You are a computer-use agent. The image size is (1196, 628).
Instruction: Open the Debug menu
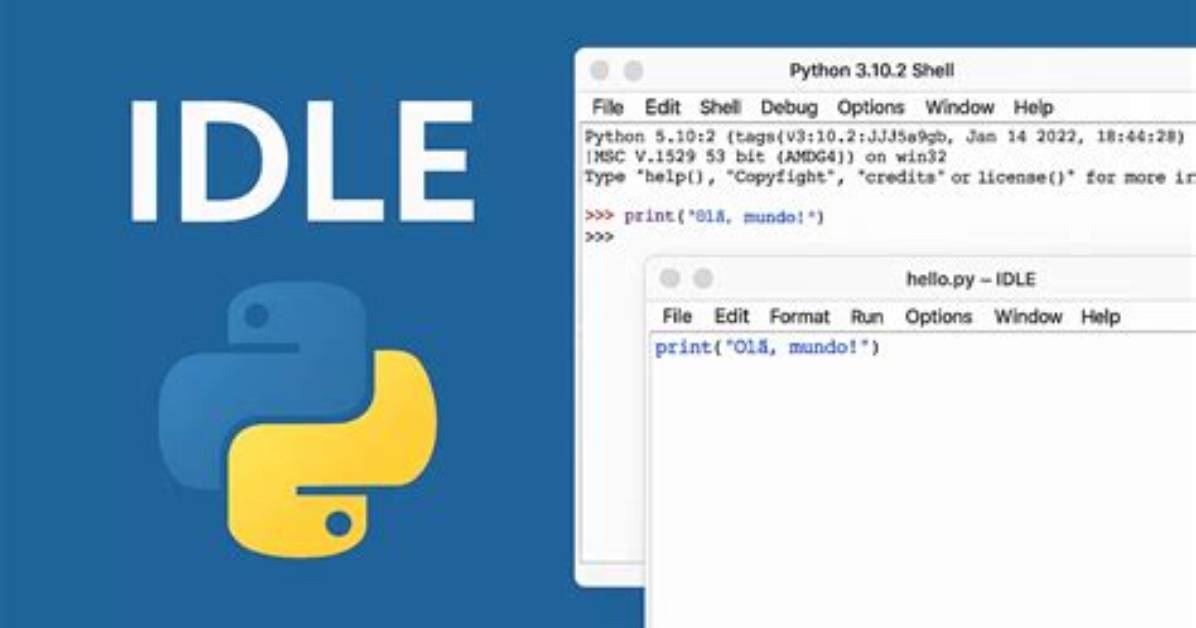789,108
